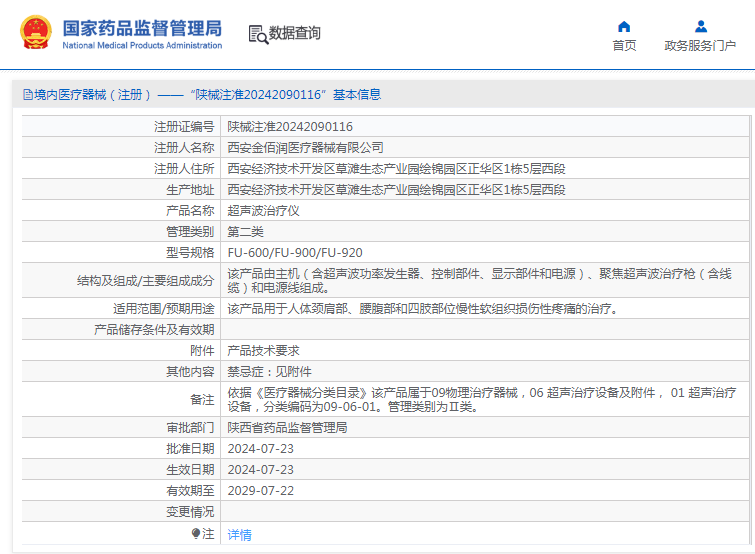Screen dimensions: 755x554
Task: Select the 生产地址 address value
Action: pyautogui.click(x=396, y=190)
